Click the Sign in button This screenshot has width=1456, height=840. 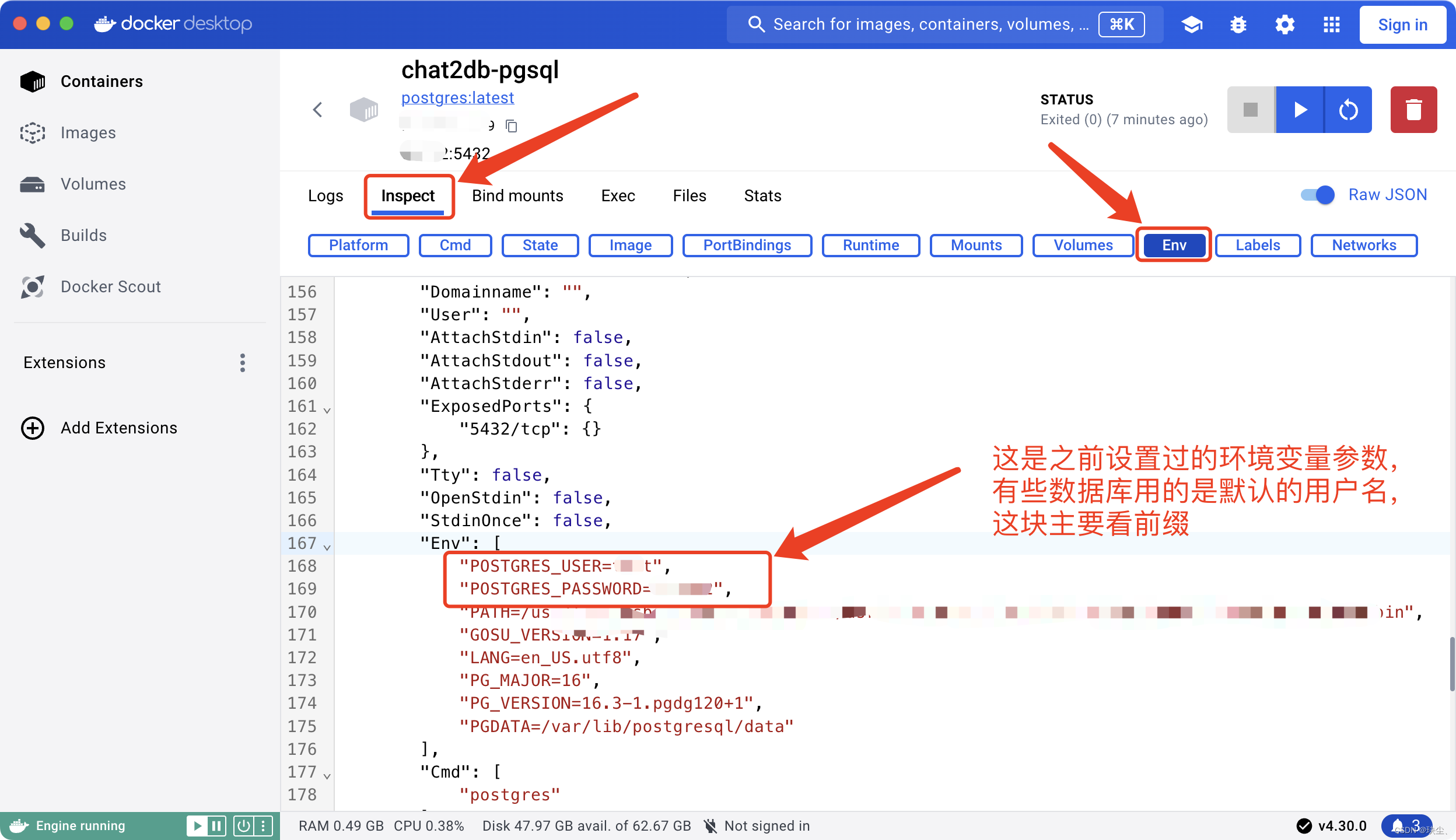[x=1402, y=24]
